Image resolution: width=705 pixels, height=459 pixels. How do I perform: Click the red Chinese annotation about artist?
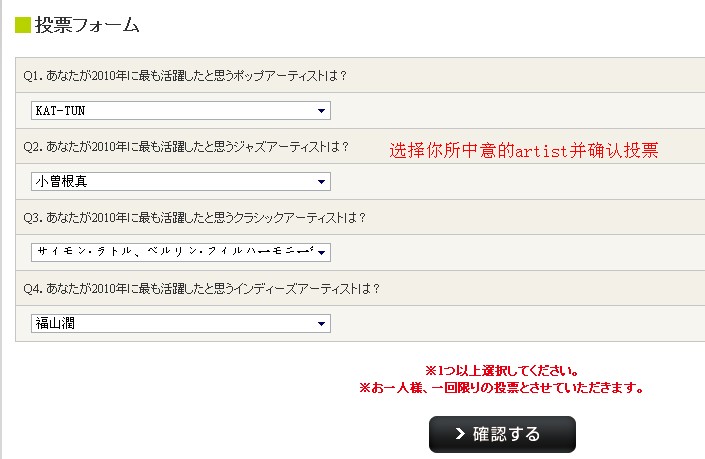click(524, 150)
